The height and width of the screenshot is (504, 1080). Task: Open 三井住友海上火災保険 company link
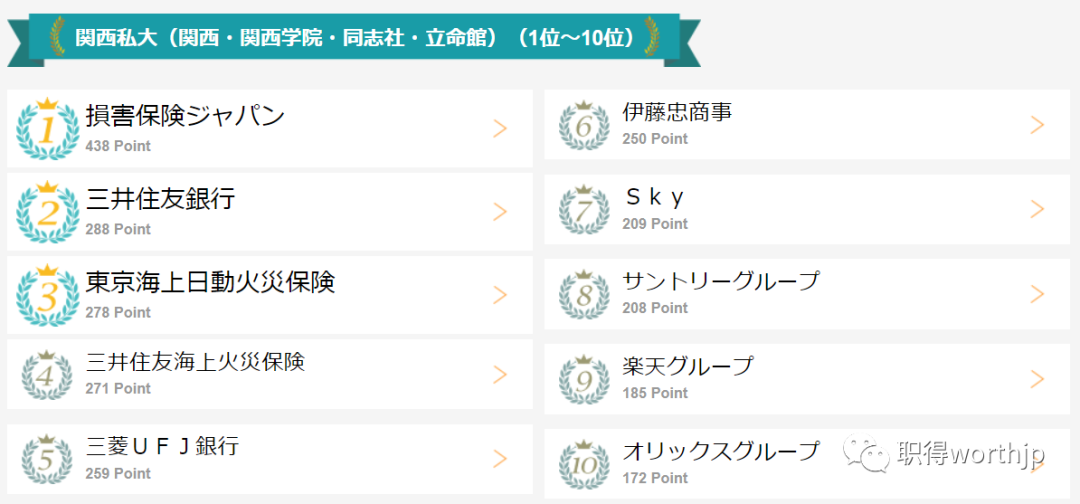click(196, 361)
